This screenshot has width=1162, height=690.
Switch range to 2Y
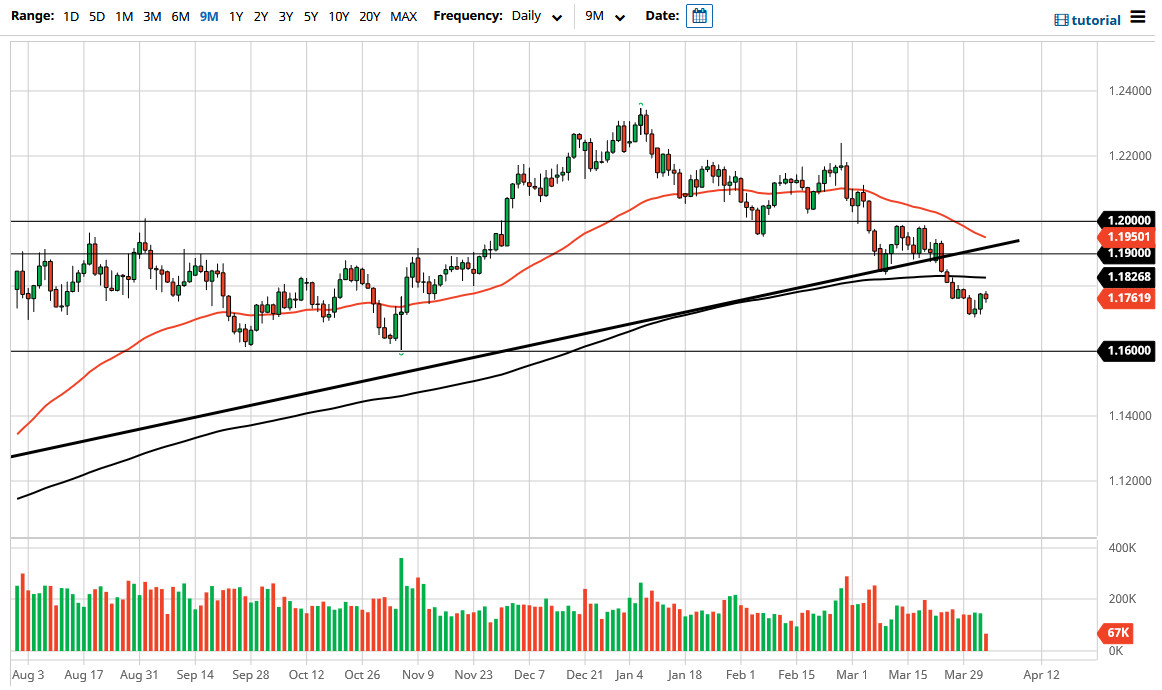(261, 16)
